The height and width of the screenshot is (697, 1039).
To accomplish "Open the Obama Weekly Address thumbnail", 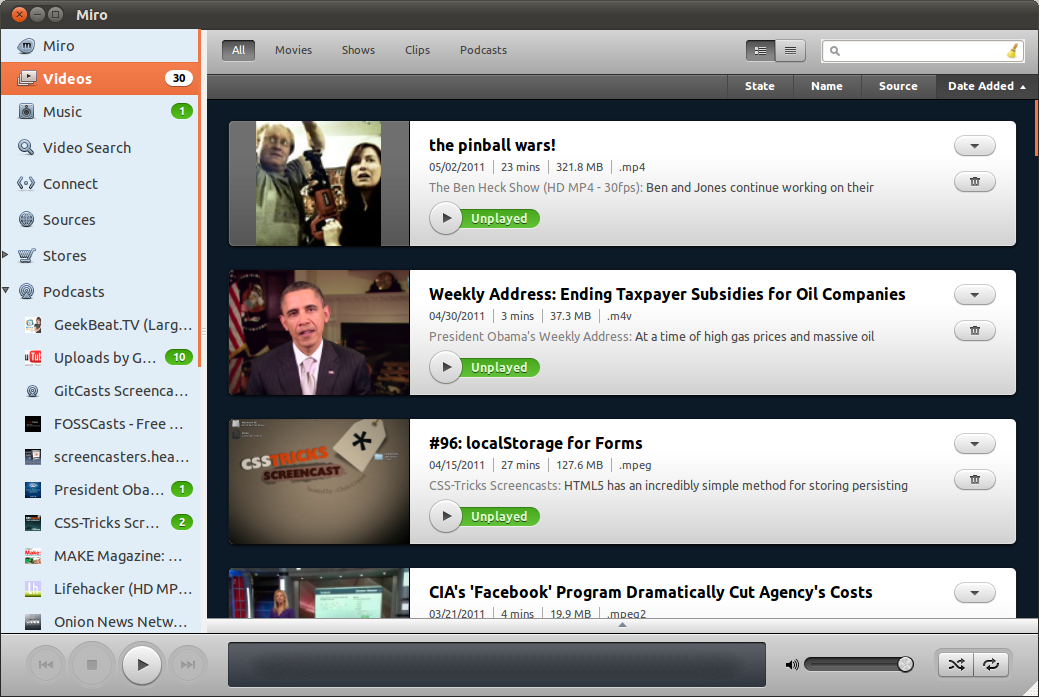I will (x=319, y=333).
